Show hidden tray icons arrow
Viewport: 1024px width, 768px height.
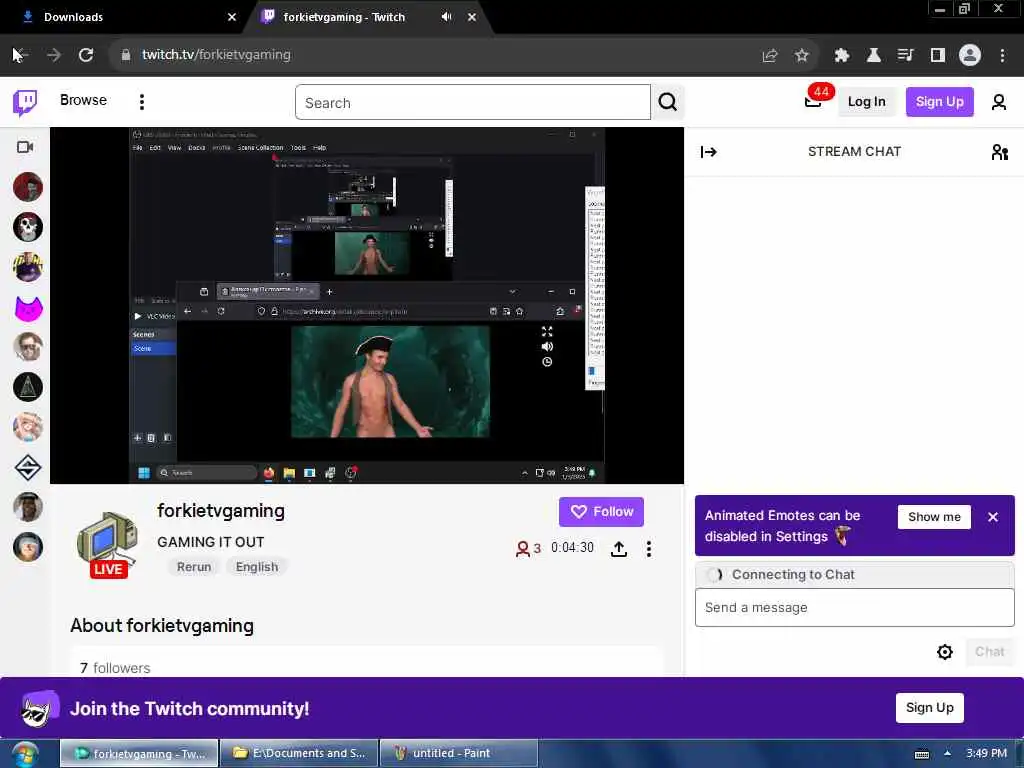pyautogui.click(x=947, y=754)
